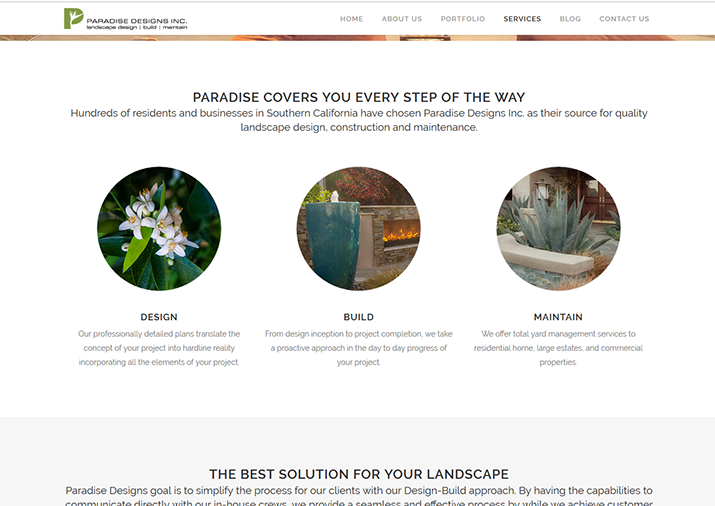Click the BUILD heading
Image resolution: width=715 pixels, height=506 pixels.
pyautogui.click(x=358, y=317)
